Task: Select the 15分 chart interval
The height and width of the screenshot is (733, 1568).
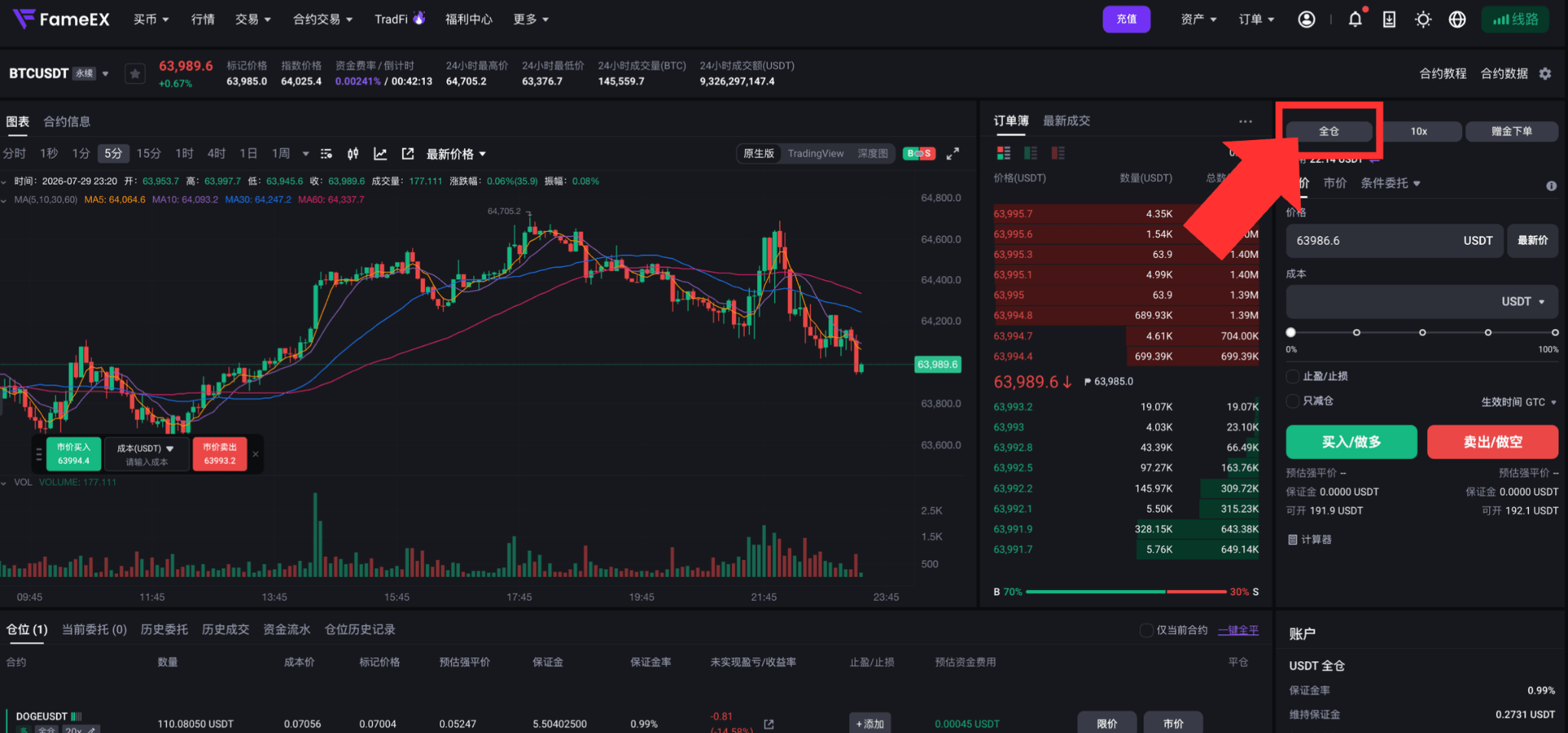Action: coord(149,154)
